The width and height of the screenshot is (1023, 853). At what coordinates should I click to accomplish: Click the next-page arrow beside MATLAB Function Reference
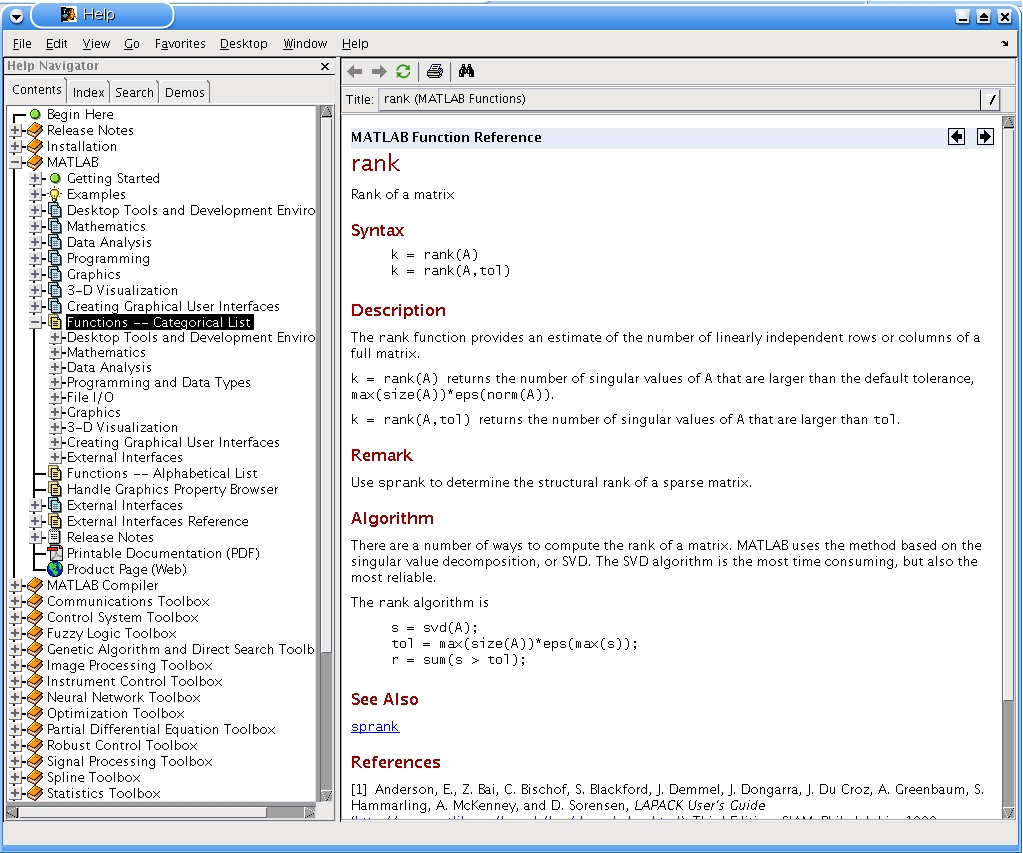(x=984, y=136)
